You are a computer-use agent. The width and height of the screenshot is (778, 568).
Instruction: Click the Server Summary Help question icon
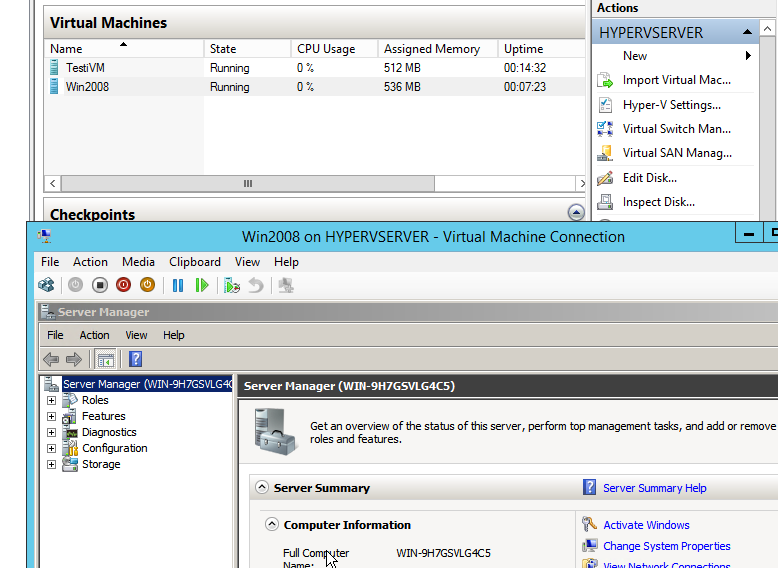click(x=589, y=487)
